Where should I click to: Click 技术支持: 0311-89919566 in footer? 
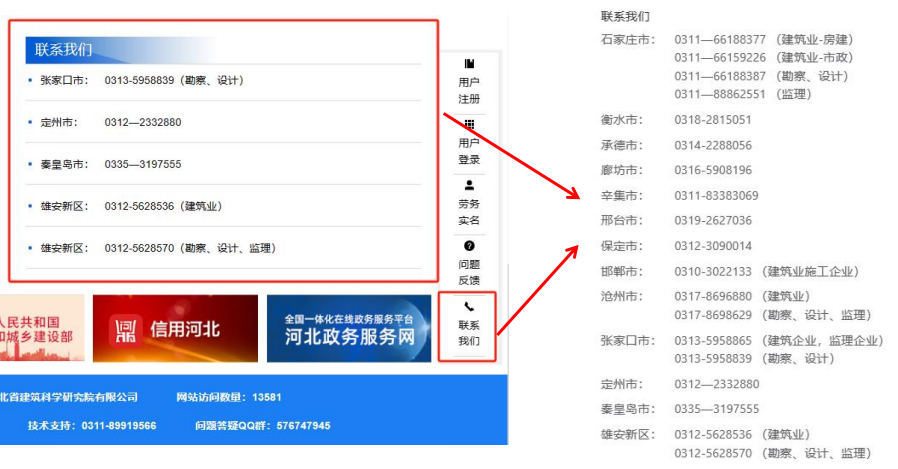tap(92, 425)
